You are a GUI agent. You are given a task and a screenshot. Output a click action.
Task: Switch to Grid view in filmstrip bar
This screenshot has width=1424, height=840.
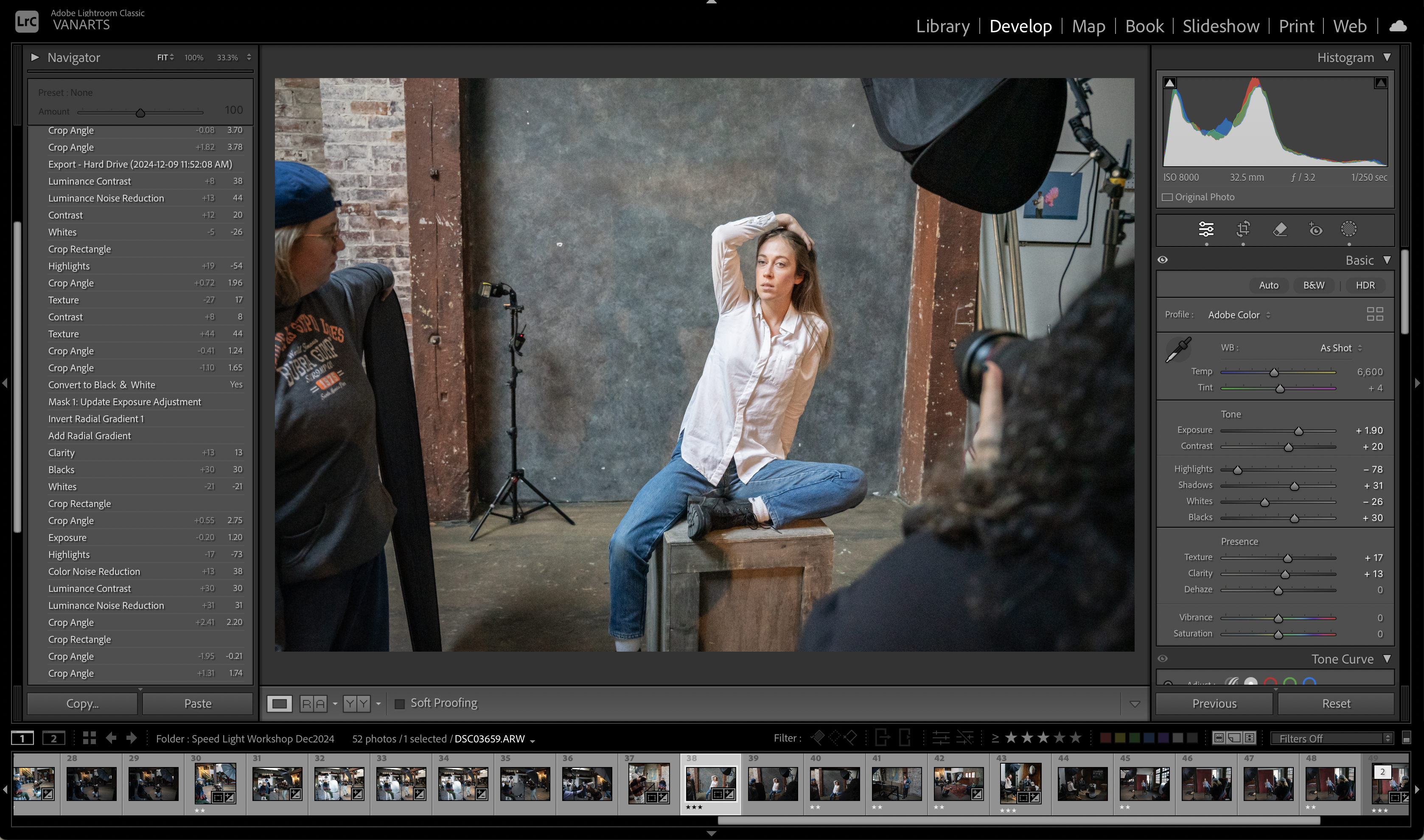click(x=90, y=738)
